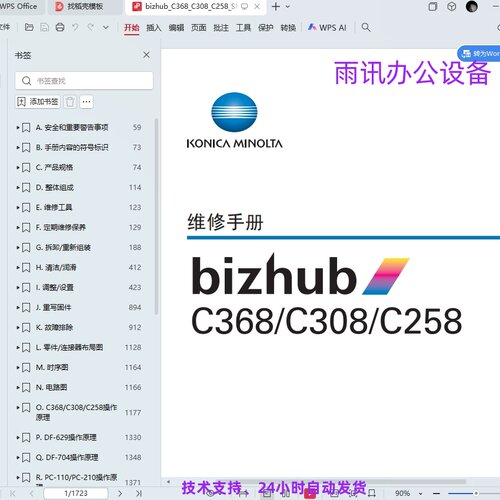Click the redo arrow icon
The height and width of the screenshot is (500, 500).
tap(90, 27)
